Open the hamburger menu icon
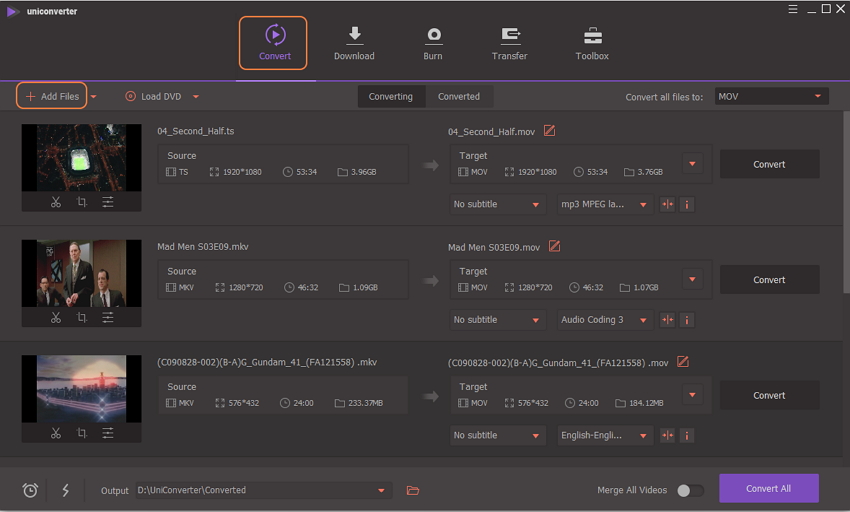This screenshot has width=850, height=512. (x=793, y=9)
